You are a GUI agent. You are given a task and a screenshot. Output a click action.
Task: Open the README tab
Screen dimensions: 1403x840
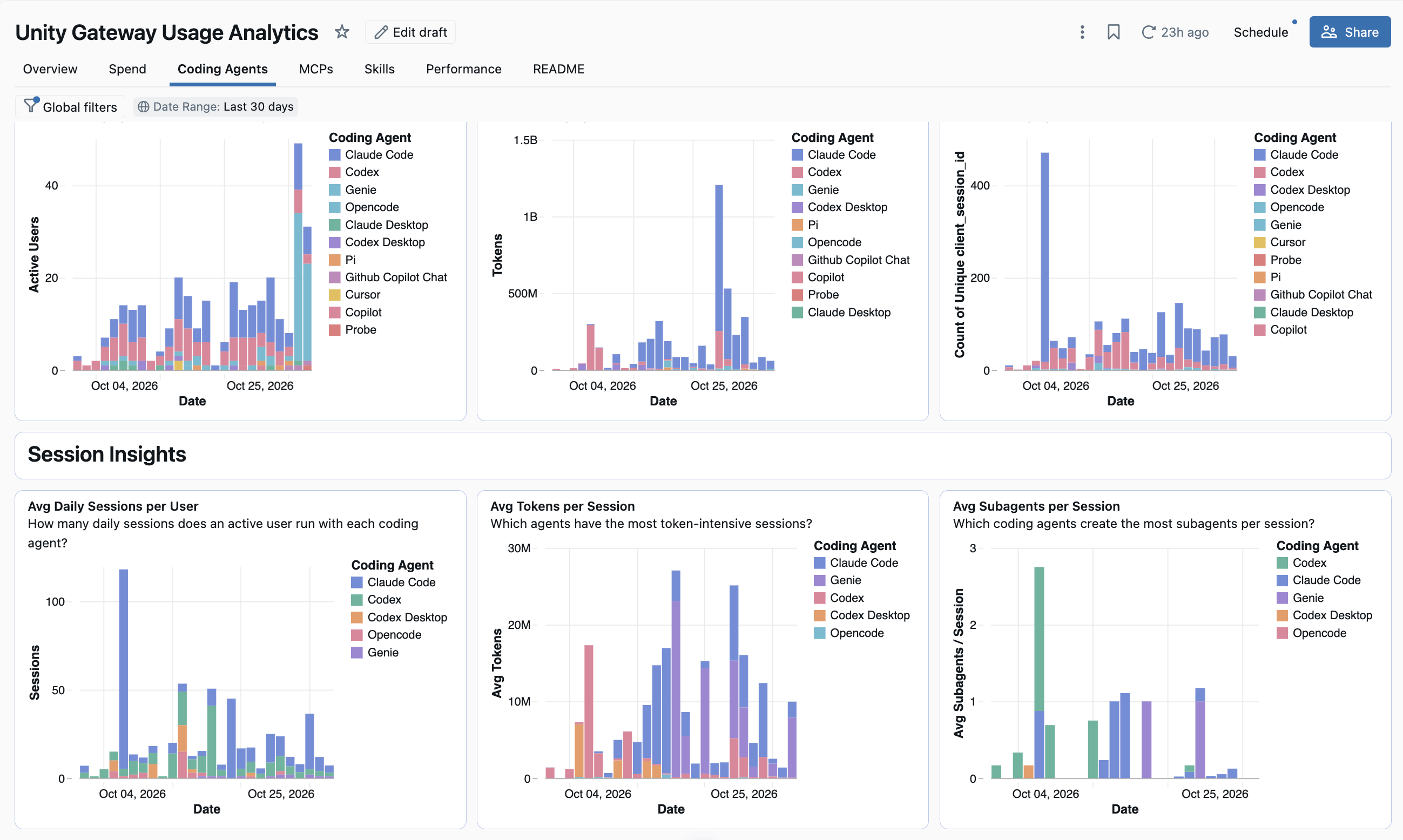click(558, 69)
